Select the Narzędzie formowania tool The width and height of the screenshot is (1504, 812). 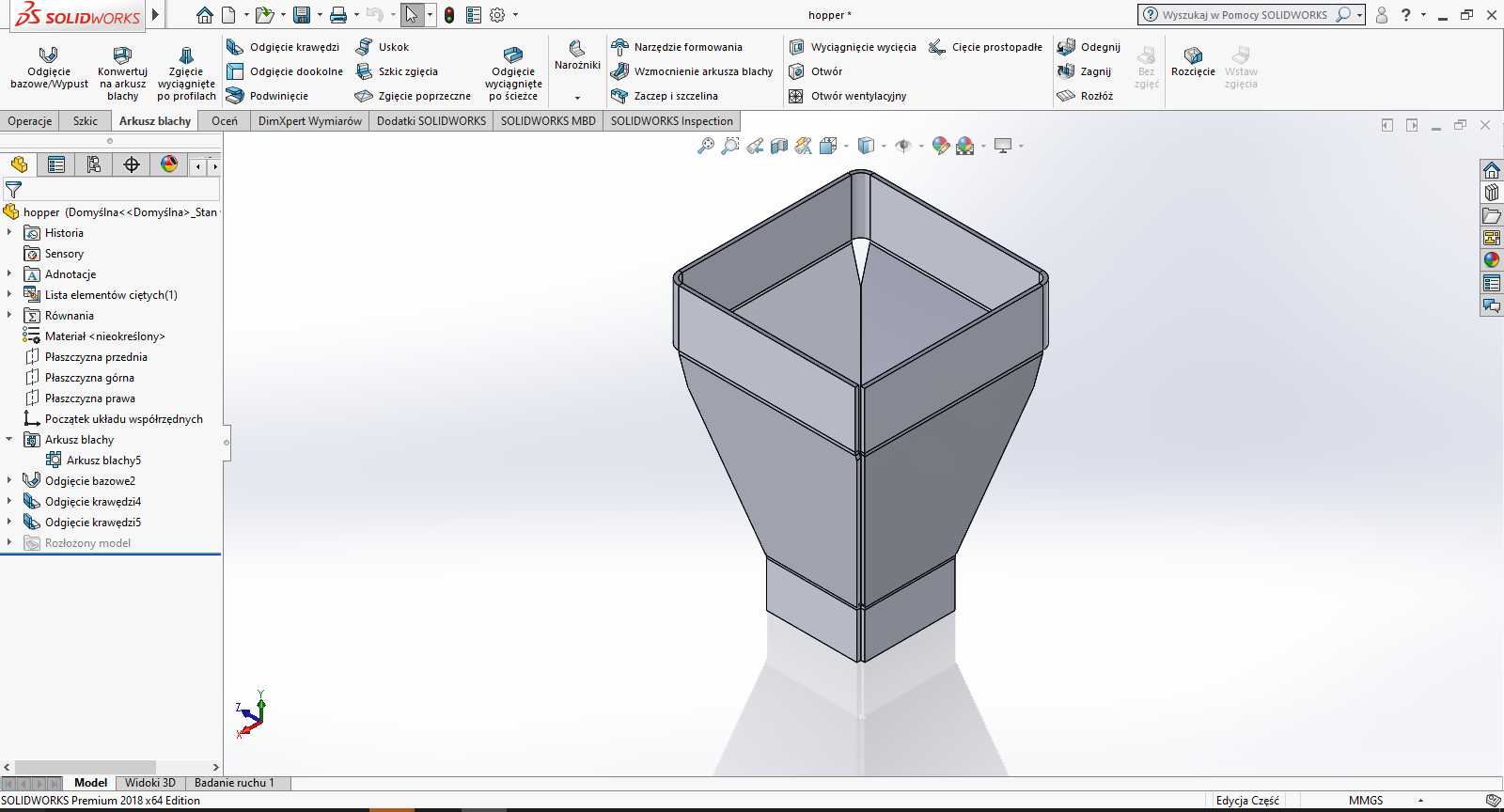(x=676, y=47)
